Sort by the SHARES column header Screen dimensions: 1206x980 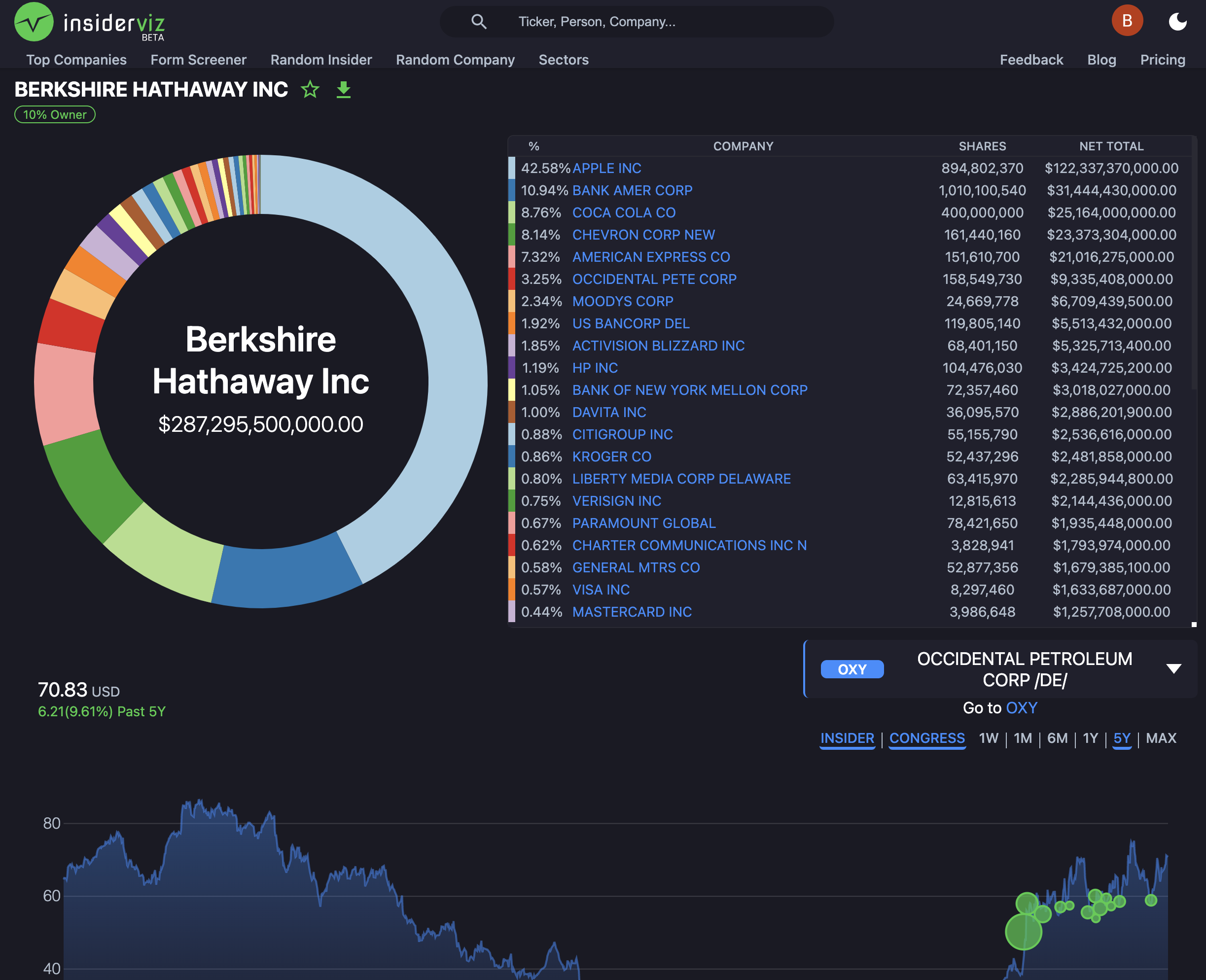click(982, 146)
